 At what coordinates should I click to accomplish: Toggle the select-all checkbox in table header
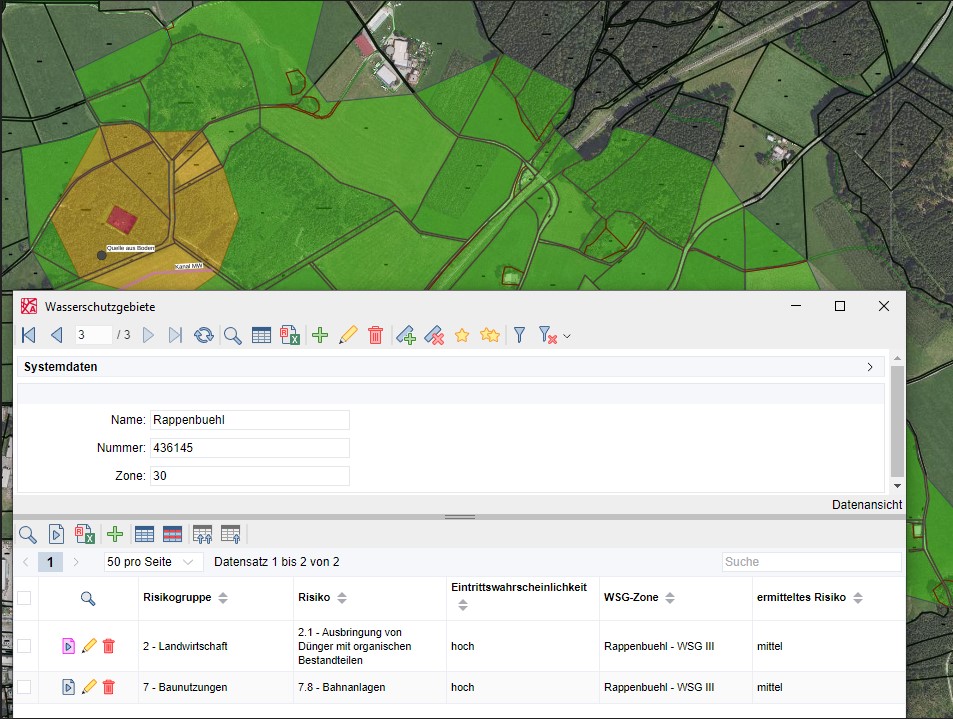[24, 598]
